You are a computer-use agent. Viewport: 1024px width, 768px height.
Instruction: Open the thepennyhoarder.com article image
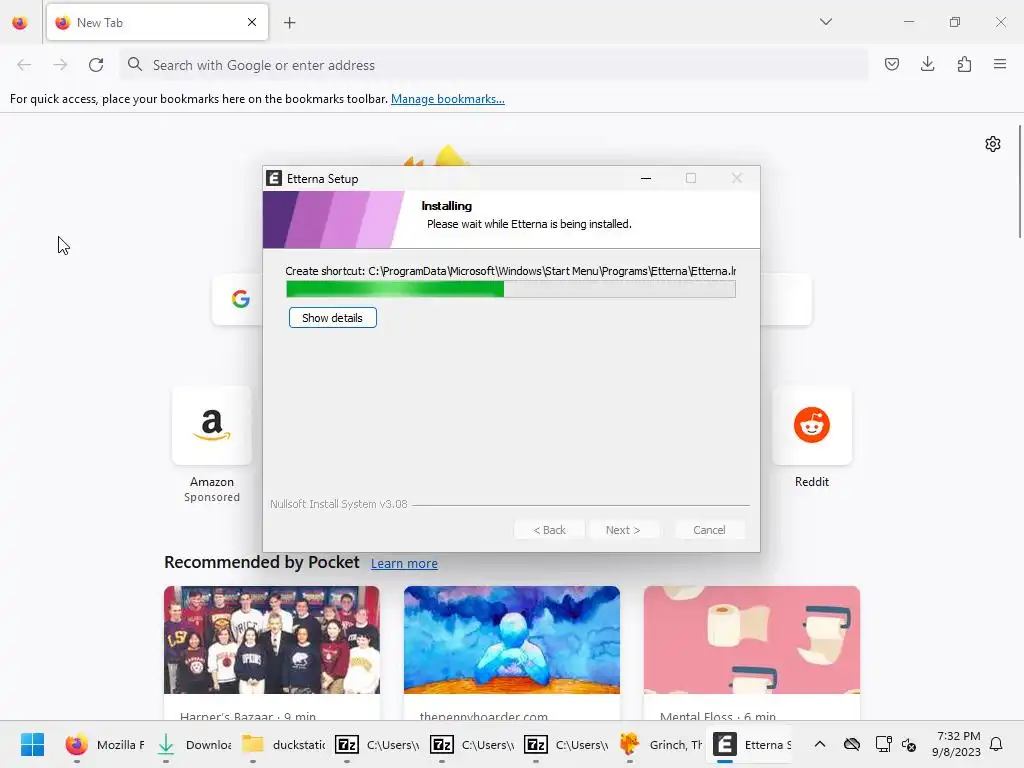click(511, 639)
